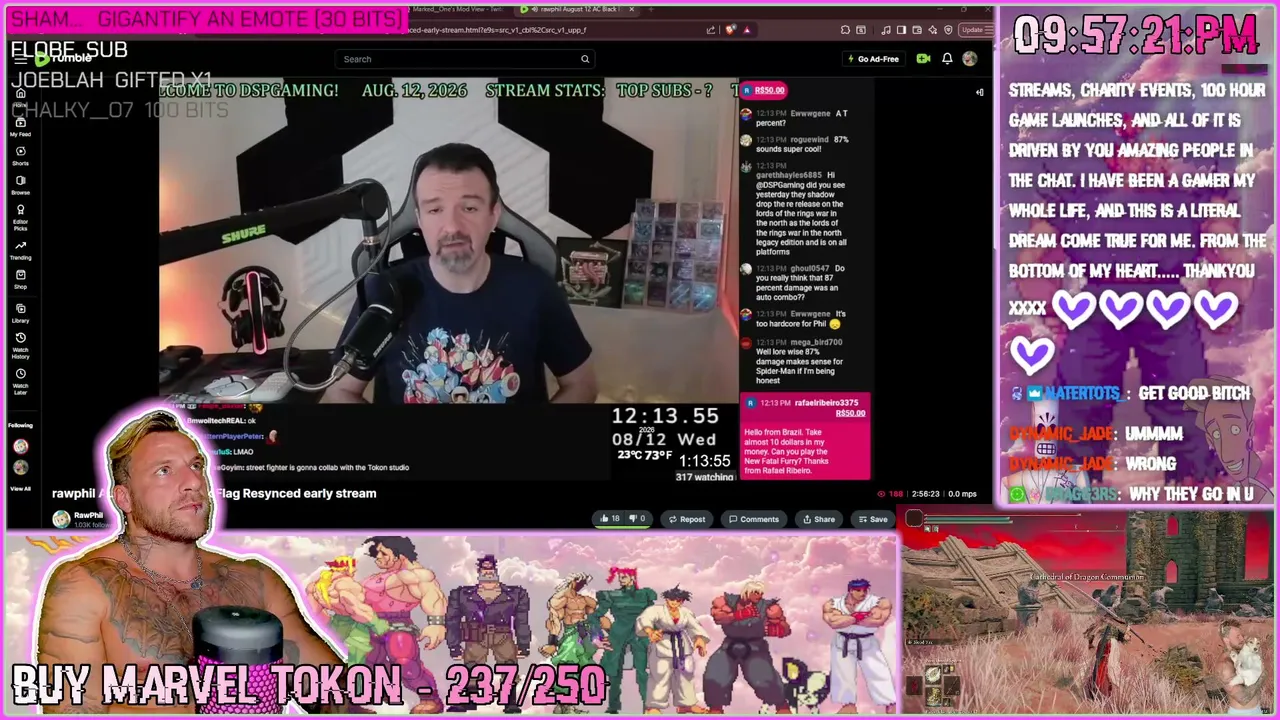Click the Share button under the video
Screen dimensions: 1280x720
pos(818,519)
